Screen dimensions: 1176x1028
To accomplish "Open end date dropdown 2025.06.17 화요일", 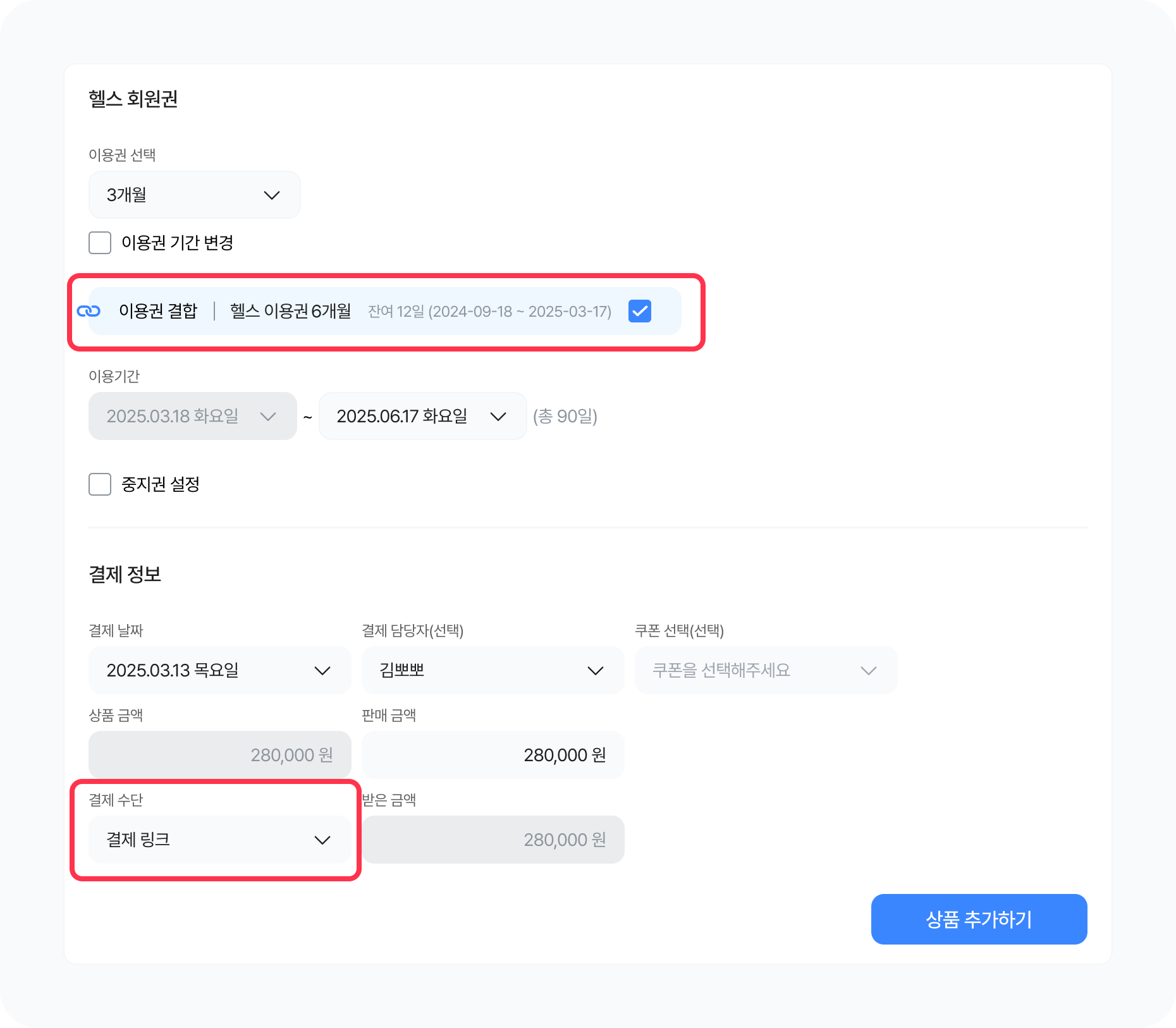I will coord(422,417).
